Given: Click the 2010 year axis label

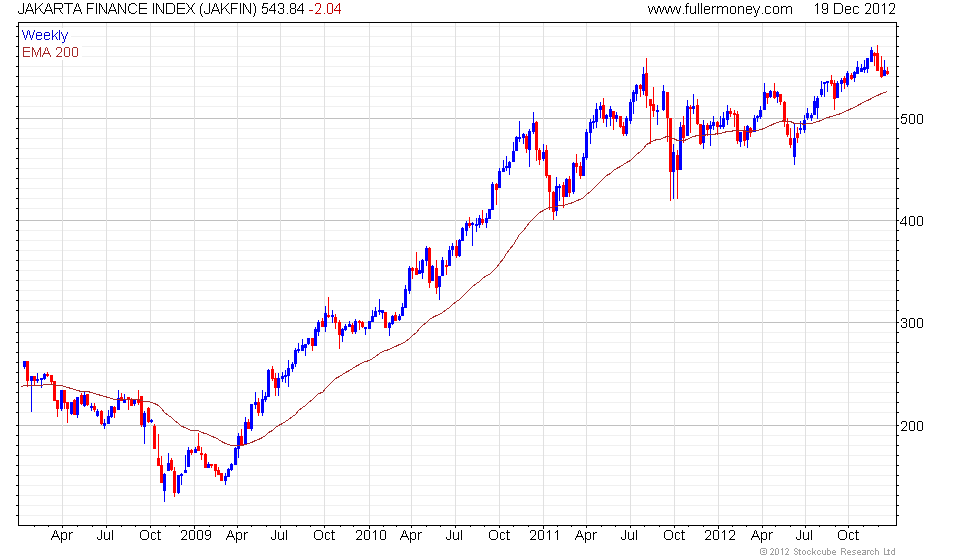Looking at the screenshot, I should [x=371, y=536].
